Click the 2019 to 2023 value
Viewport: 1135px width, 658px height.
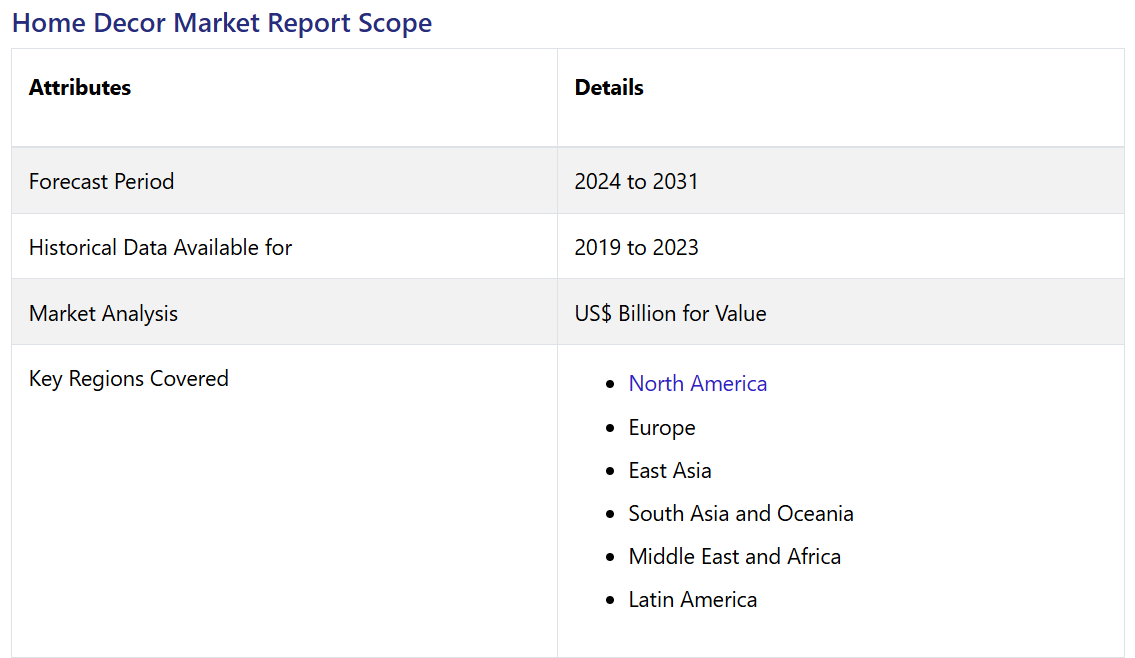point(636,248)
